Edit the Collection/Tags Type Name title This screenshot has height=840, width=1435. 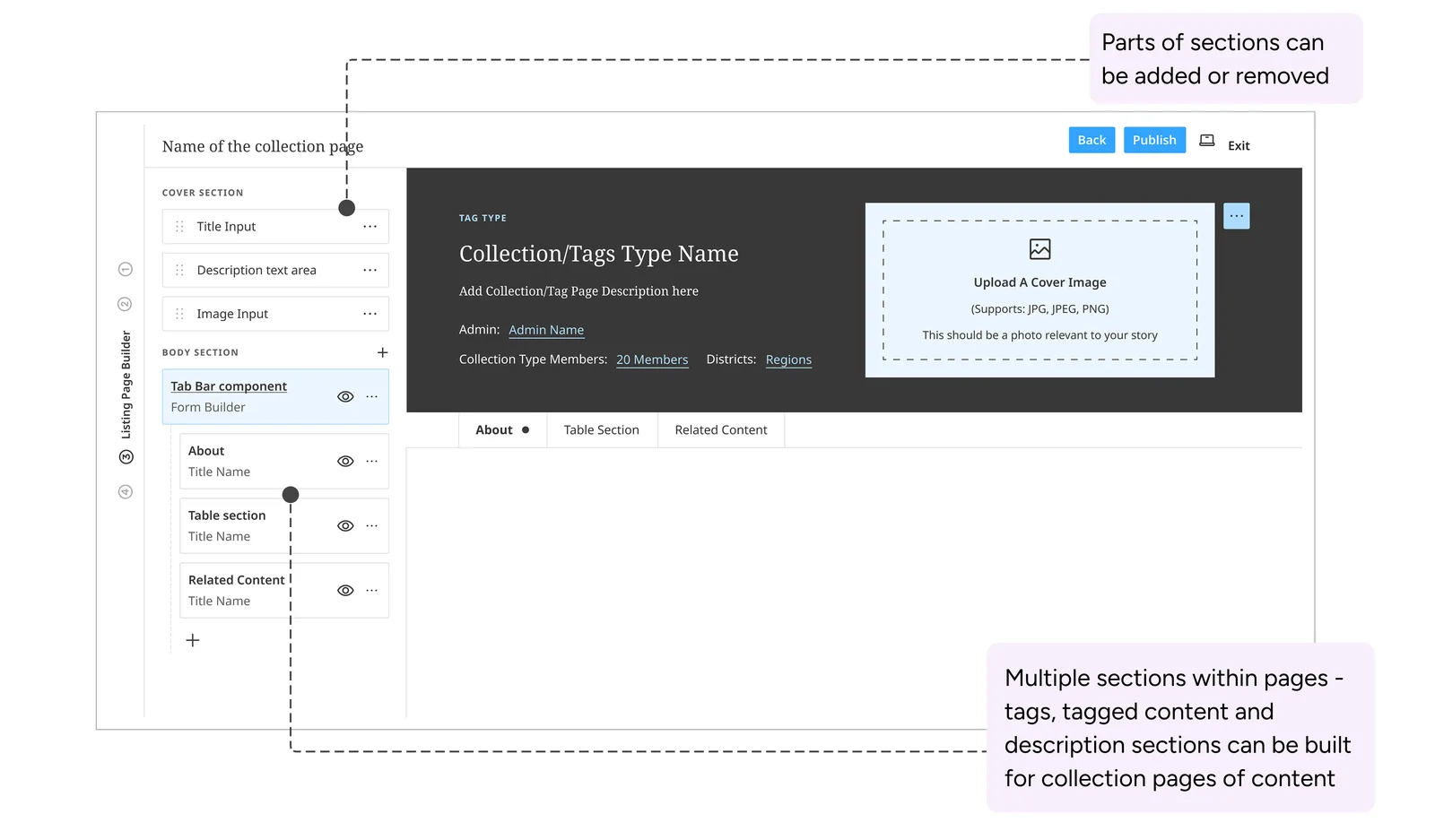[x=598, y=254]
